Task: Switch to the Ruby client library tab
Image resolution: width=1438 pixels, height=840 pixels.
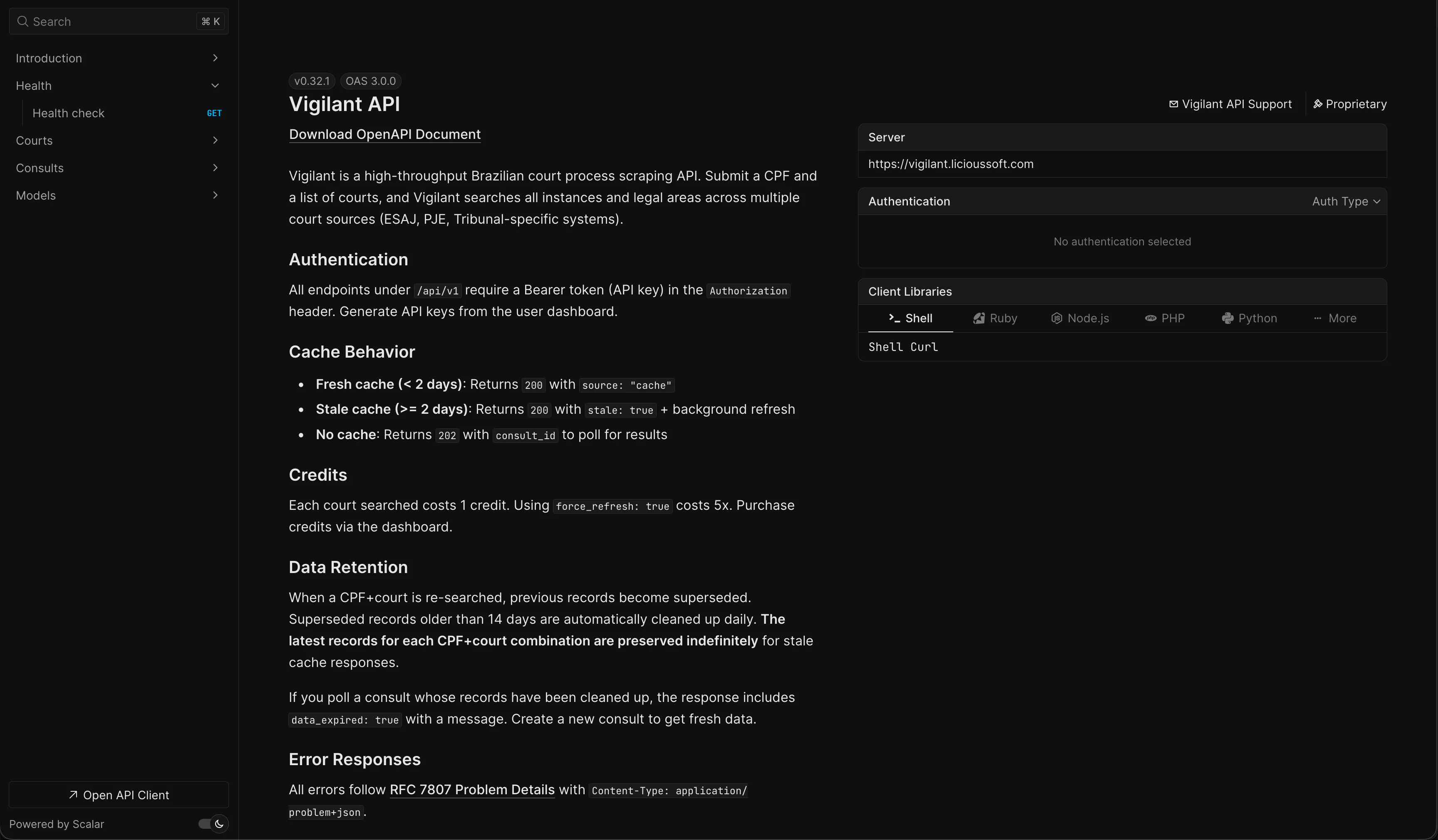Action: (995, 318)
